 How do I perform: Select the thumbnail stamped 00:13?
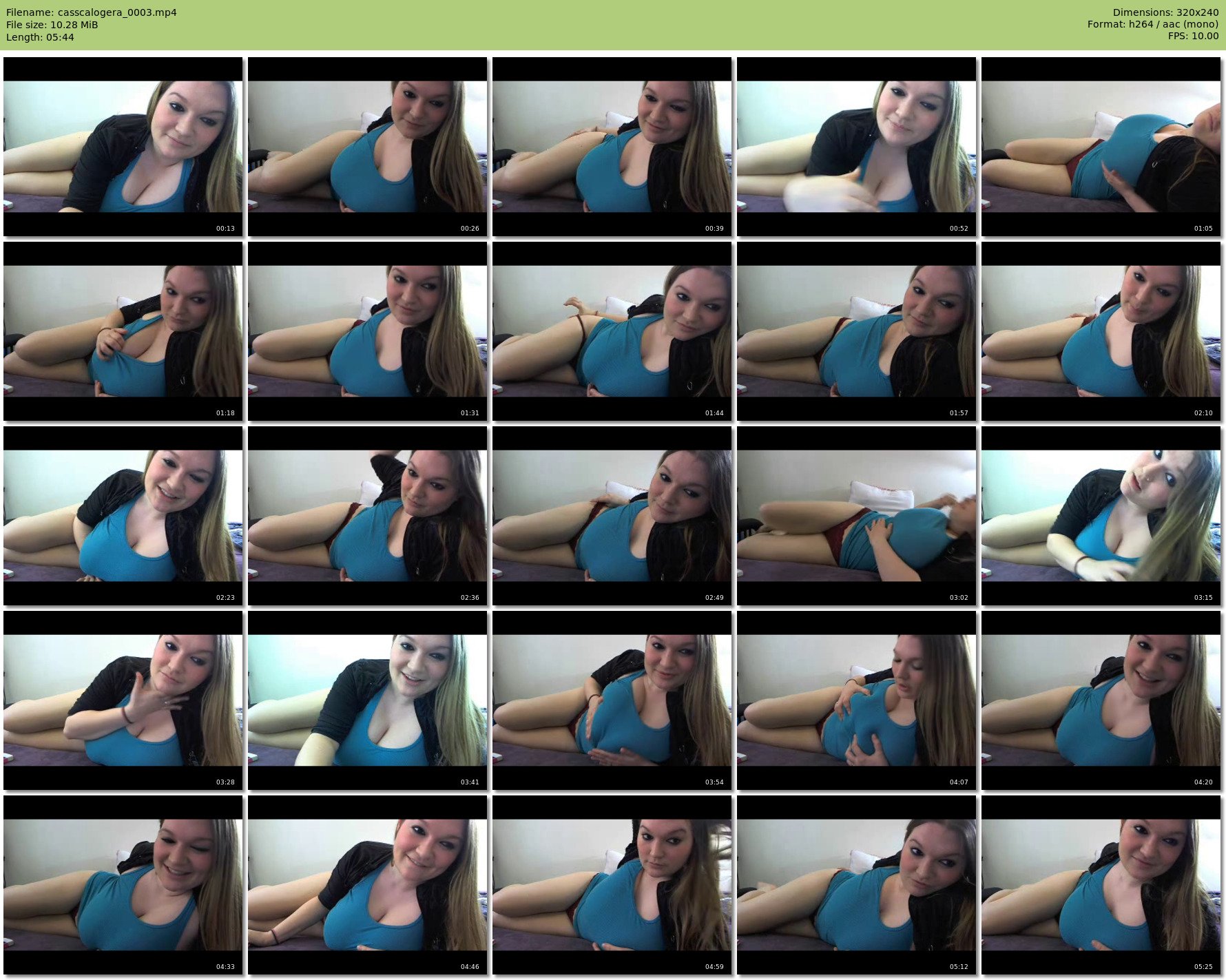[123, 147]
